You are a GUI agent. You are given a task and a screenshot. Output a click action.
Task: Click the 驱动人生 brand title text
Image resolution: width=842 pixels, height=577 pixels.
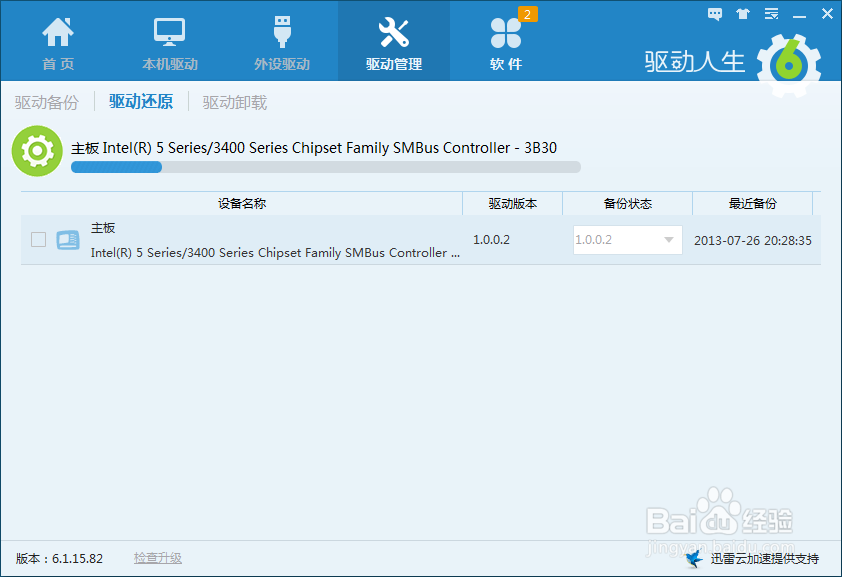(695, 62)
